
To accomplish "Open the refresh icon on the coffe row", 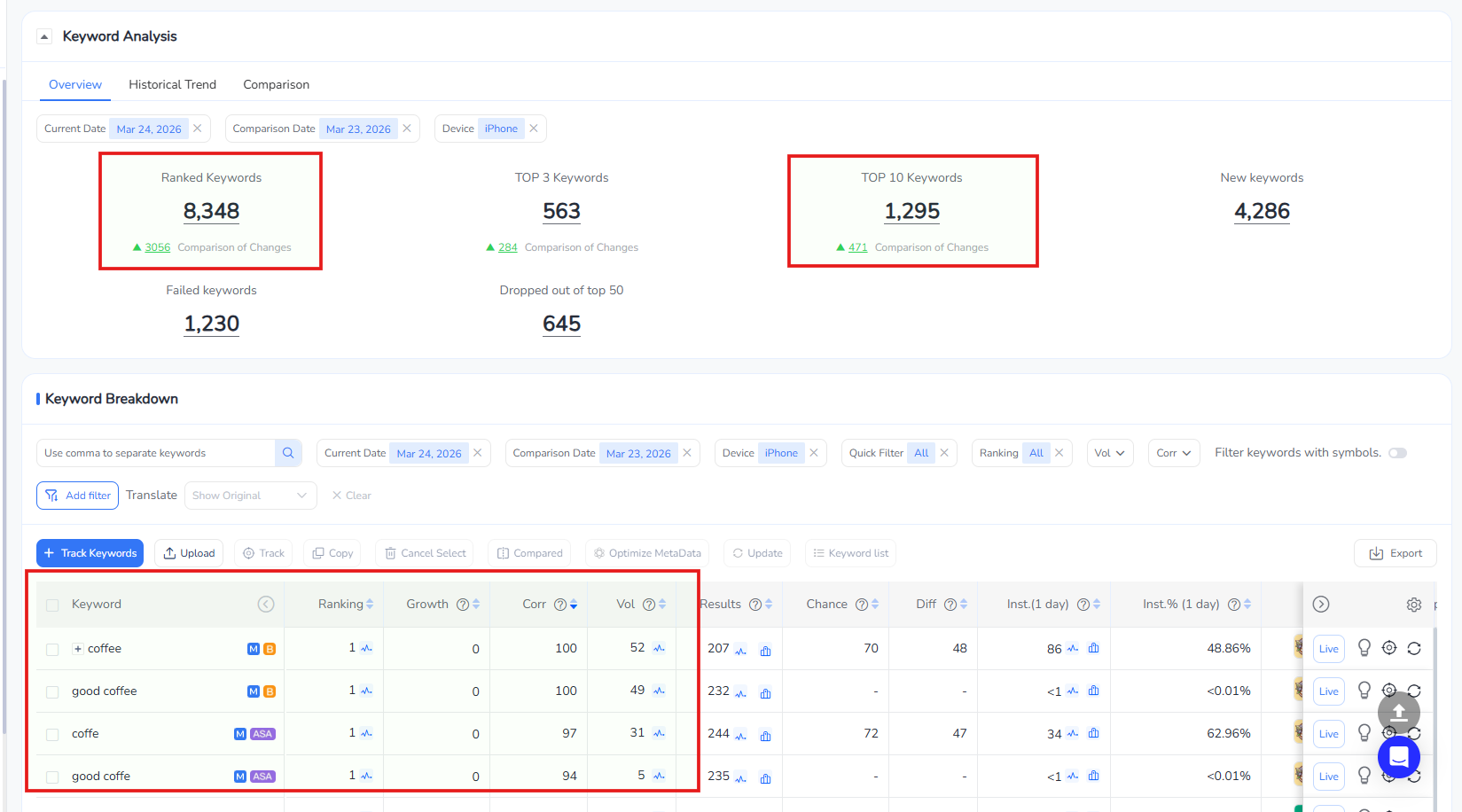I will 1414,733.
